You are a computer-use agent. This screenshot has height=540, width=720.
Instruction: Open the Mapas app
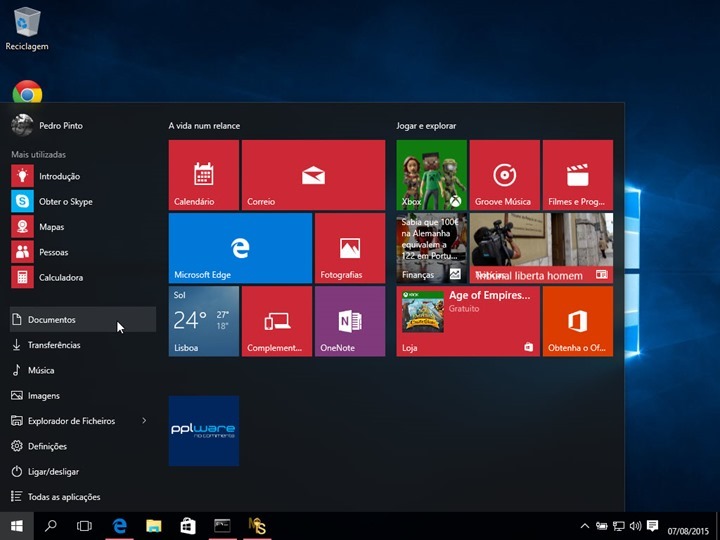pos(83,227)
